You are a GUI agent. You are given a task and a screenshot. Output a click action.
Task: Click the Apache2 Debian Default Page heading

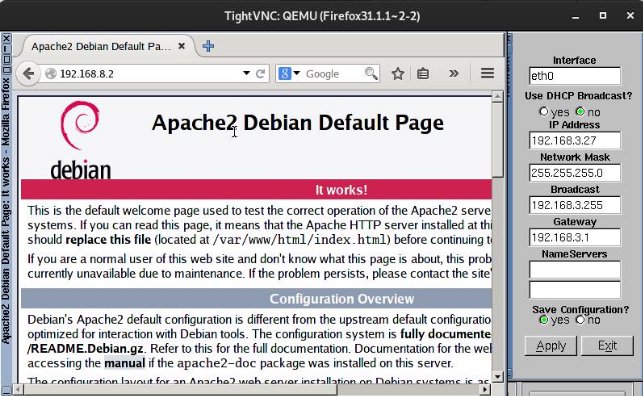pyautogui.click(x=298, y=123)
